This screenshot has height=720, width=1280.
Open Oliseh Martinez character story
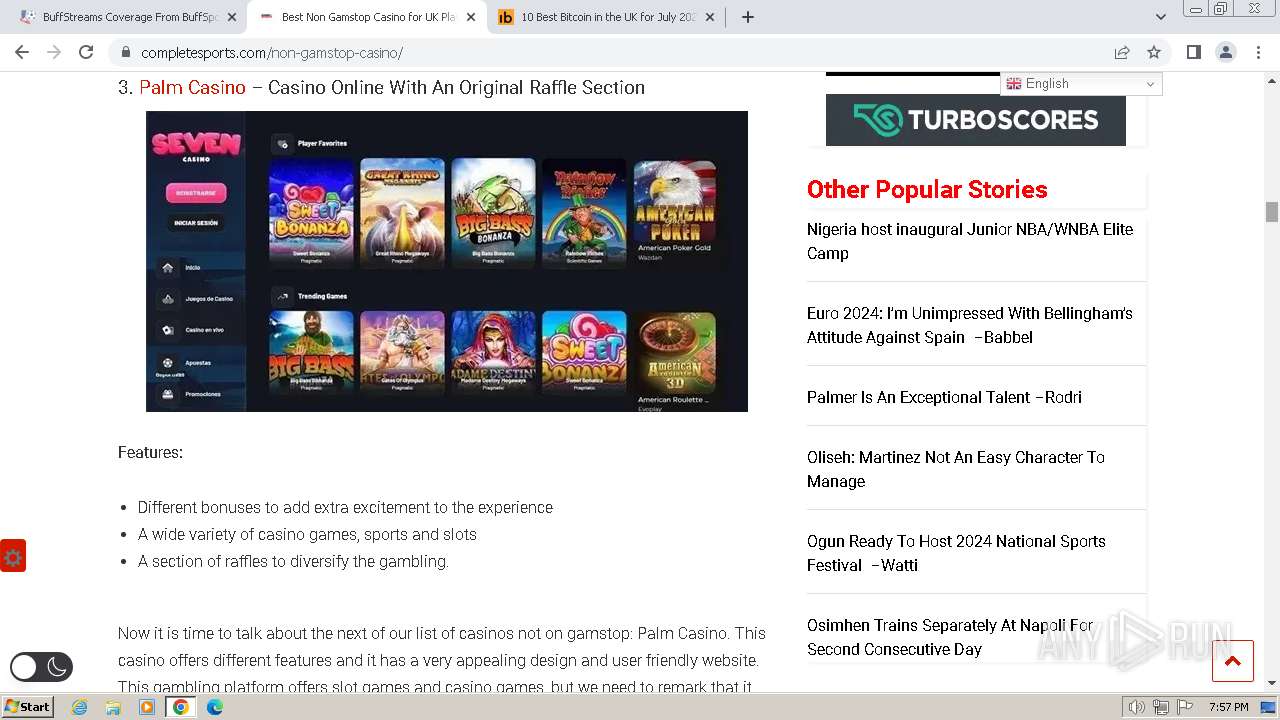pos(956,469)
